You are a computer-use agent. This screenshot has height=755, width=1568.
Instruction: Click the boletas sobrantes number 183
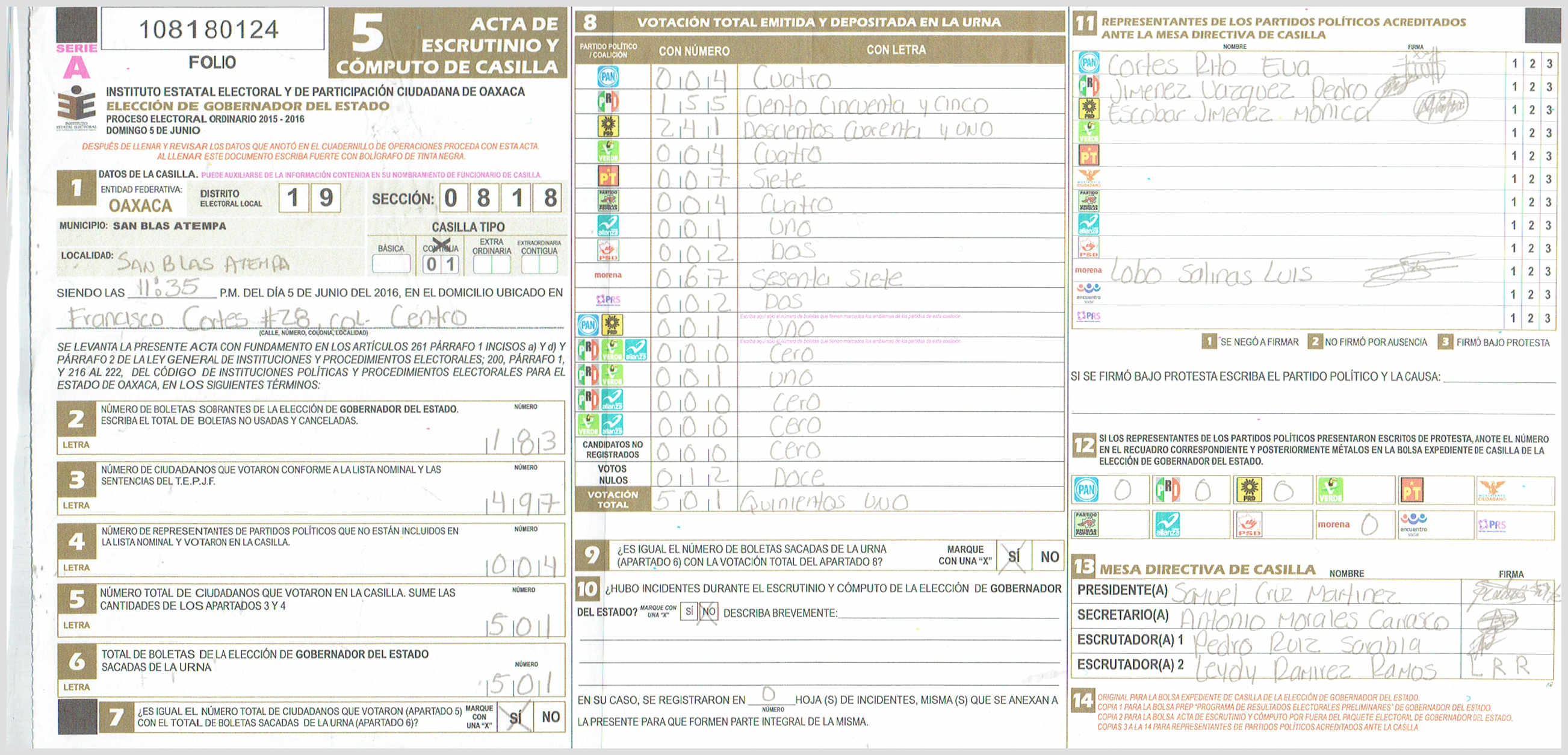point(523,441)
